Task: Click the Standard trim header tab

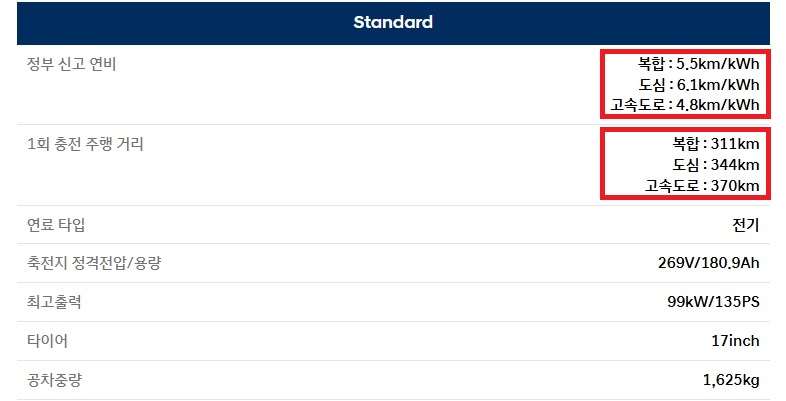Action: [x=392, y=22]
